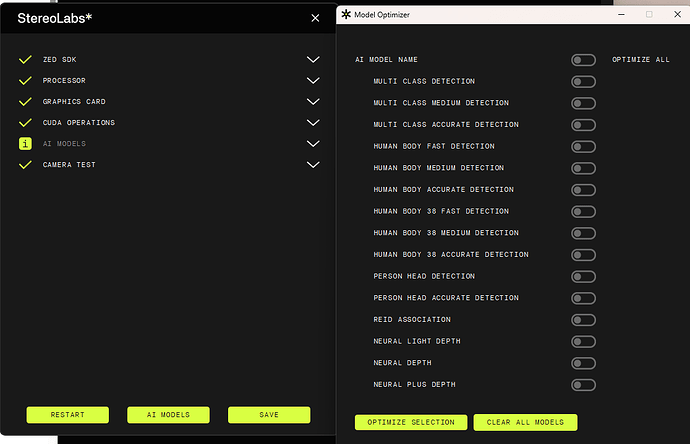Expand the Graphics Card section
This screenshot has height=444, width=690.
(x=313, y=102)
